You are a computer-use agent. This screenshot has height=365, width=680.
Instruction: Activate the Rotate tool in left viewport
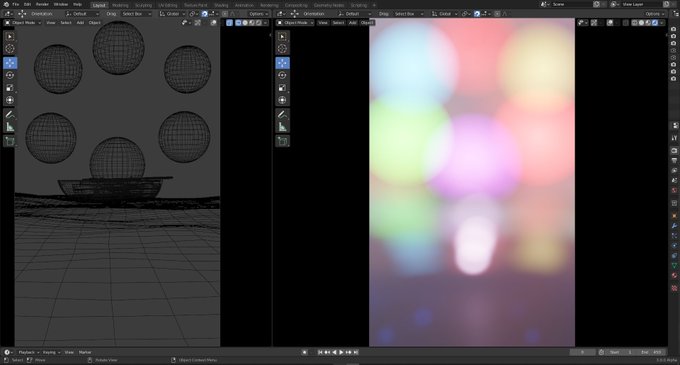click(x=10, y=75)
